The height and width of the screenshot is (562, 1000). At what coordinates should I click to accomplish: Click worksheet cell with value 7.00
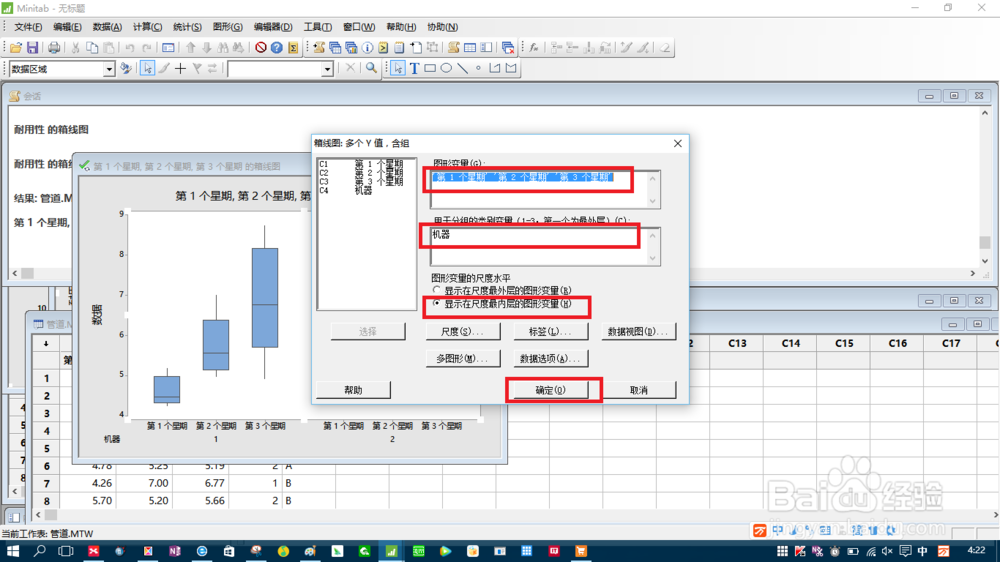tap(145, 484)
